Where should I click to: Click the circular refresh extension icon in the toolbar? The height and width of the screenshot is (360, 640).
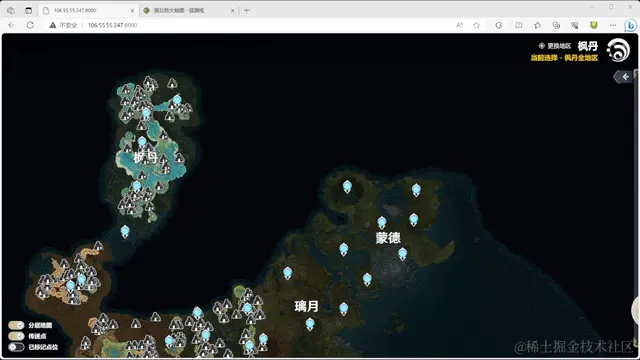click(x=499, y=25)
